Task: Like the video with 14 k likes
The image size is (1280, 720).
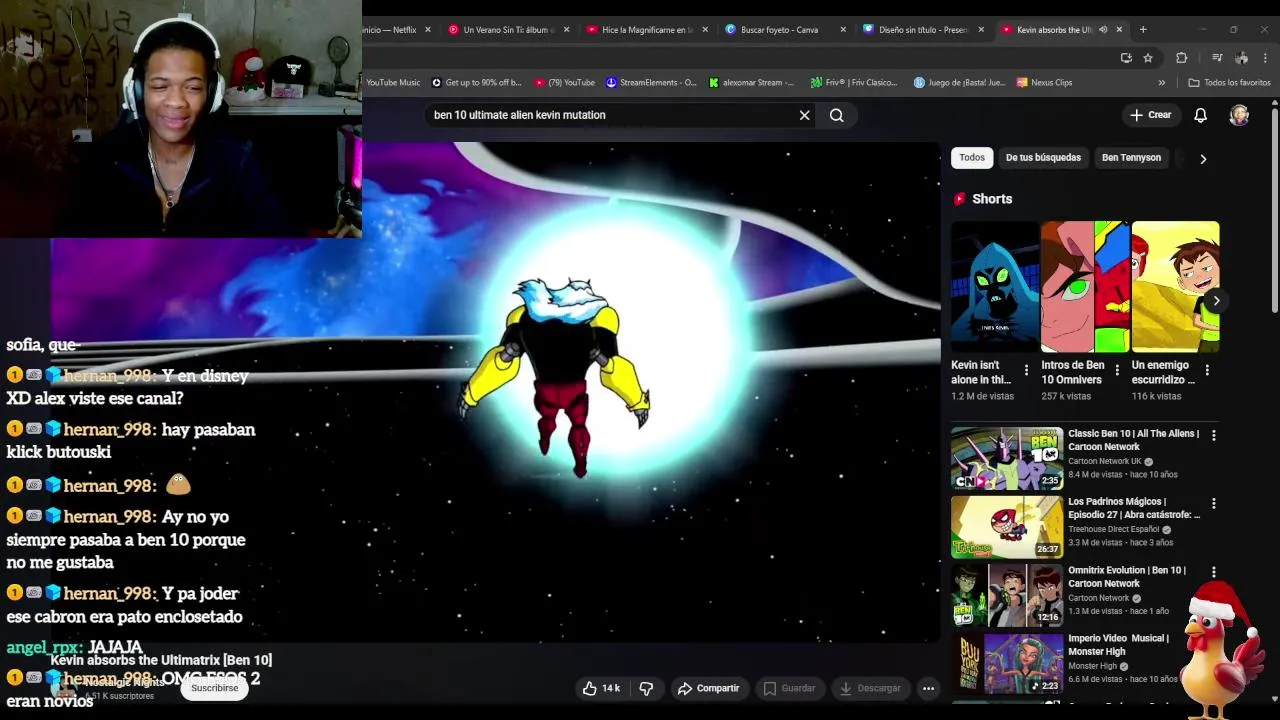Action: [601, 688]
